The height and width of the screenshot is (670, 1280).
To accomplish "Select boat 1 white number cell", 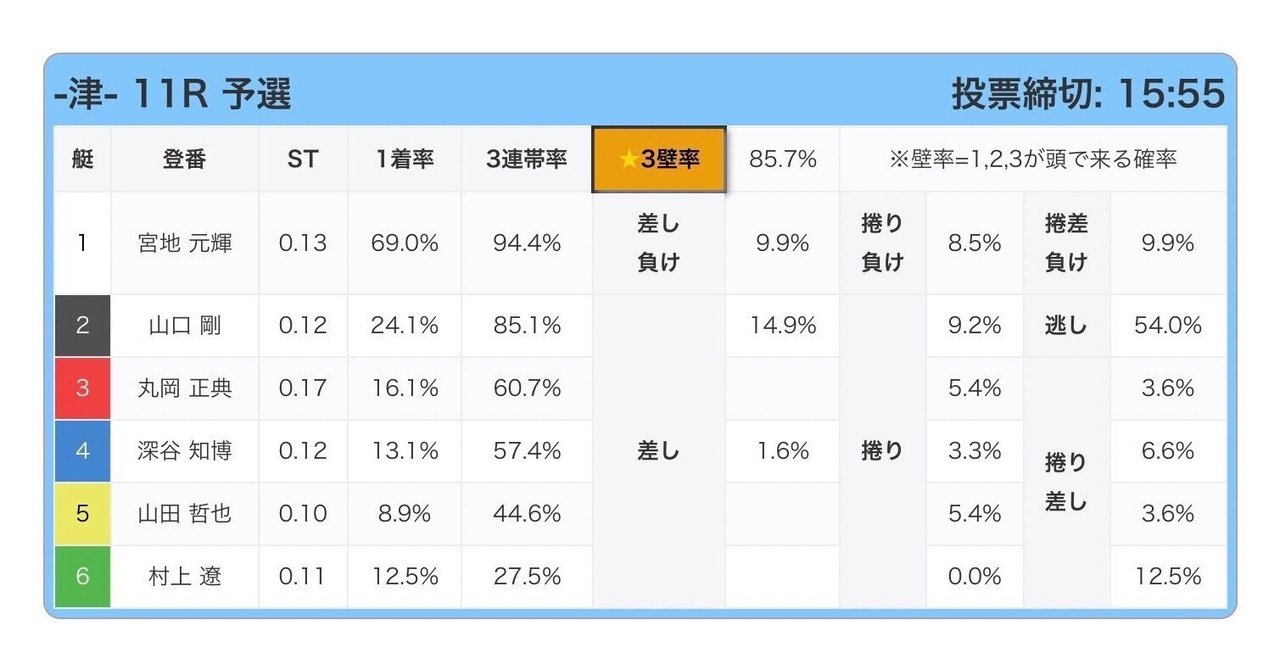I will click(x=82, y=243).
